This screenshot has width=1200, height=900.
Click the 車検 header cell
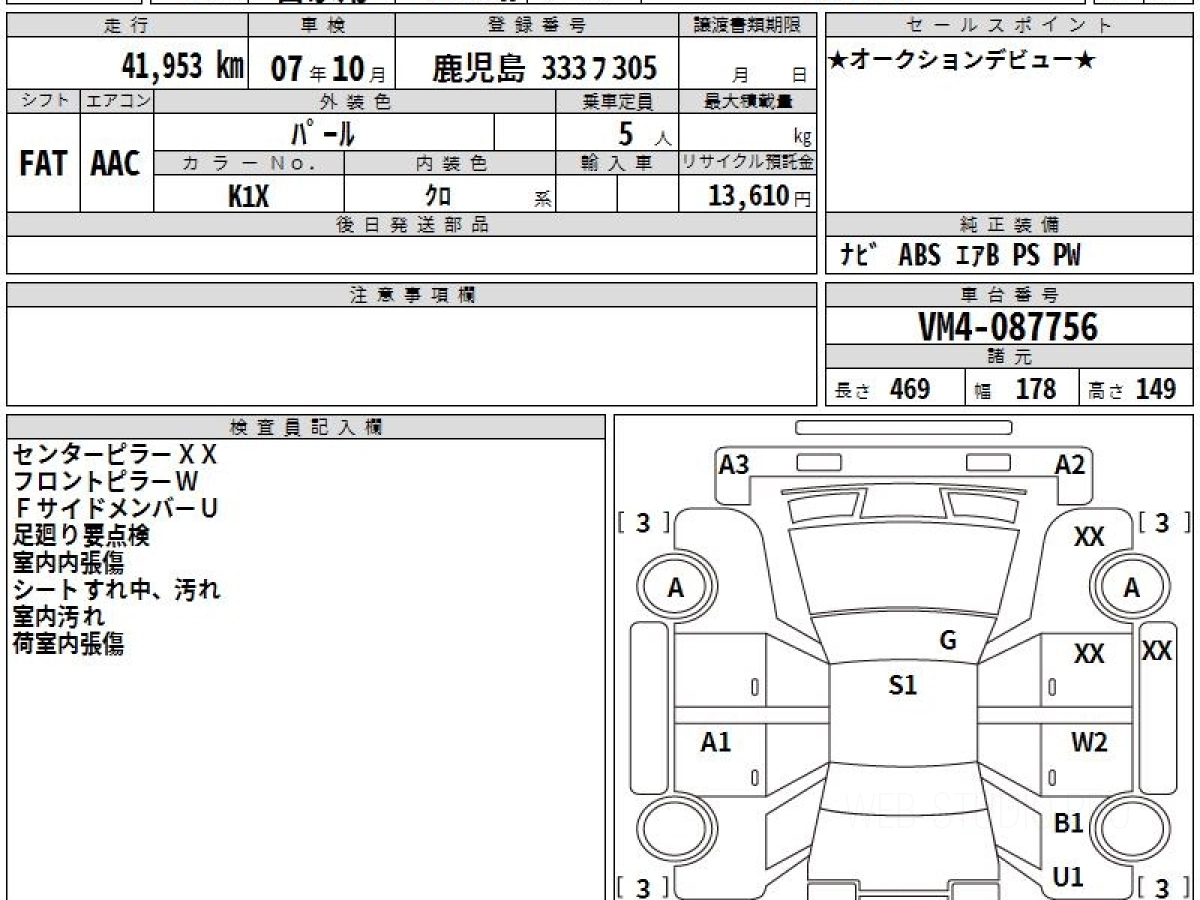tap(321, 26)
